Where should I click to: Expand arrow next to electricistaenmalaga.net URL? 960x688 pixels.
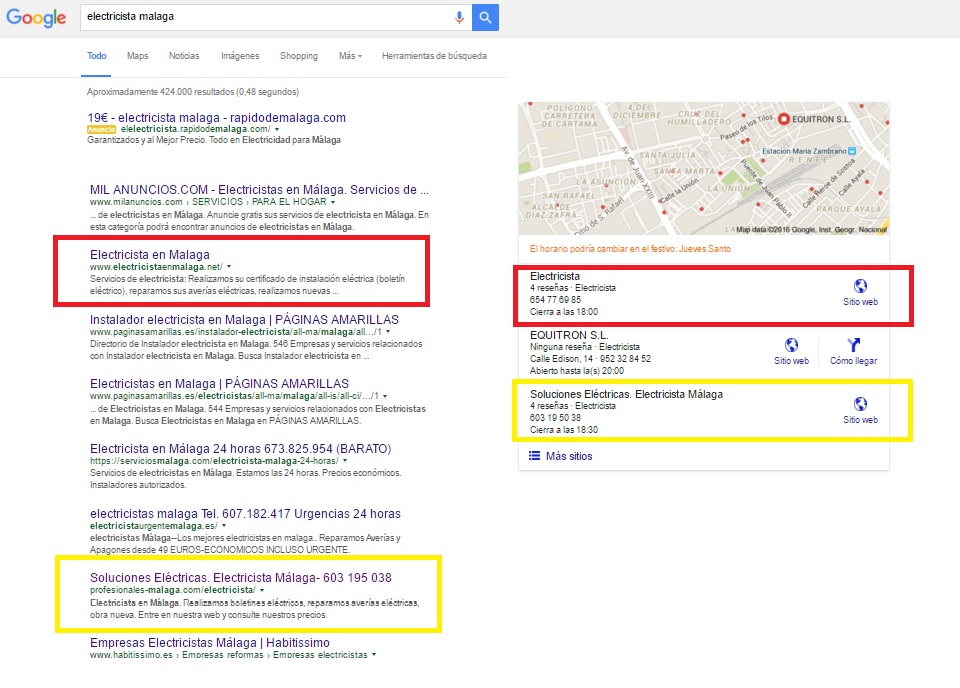pos(229,267)
